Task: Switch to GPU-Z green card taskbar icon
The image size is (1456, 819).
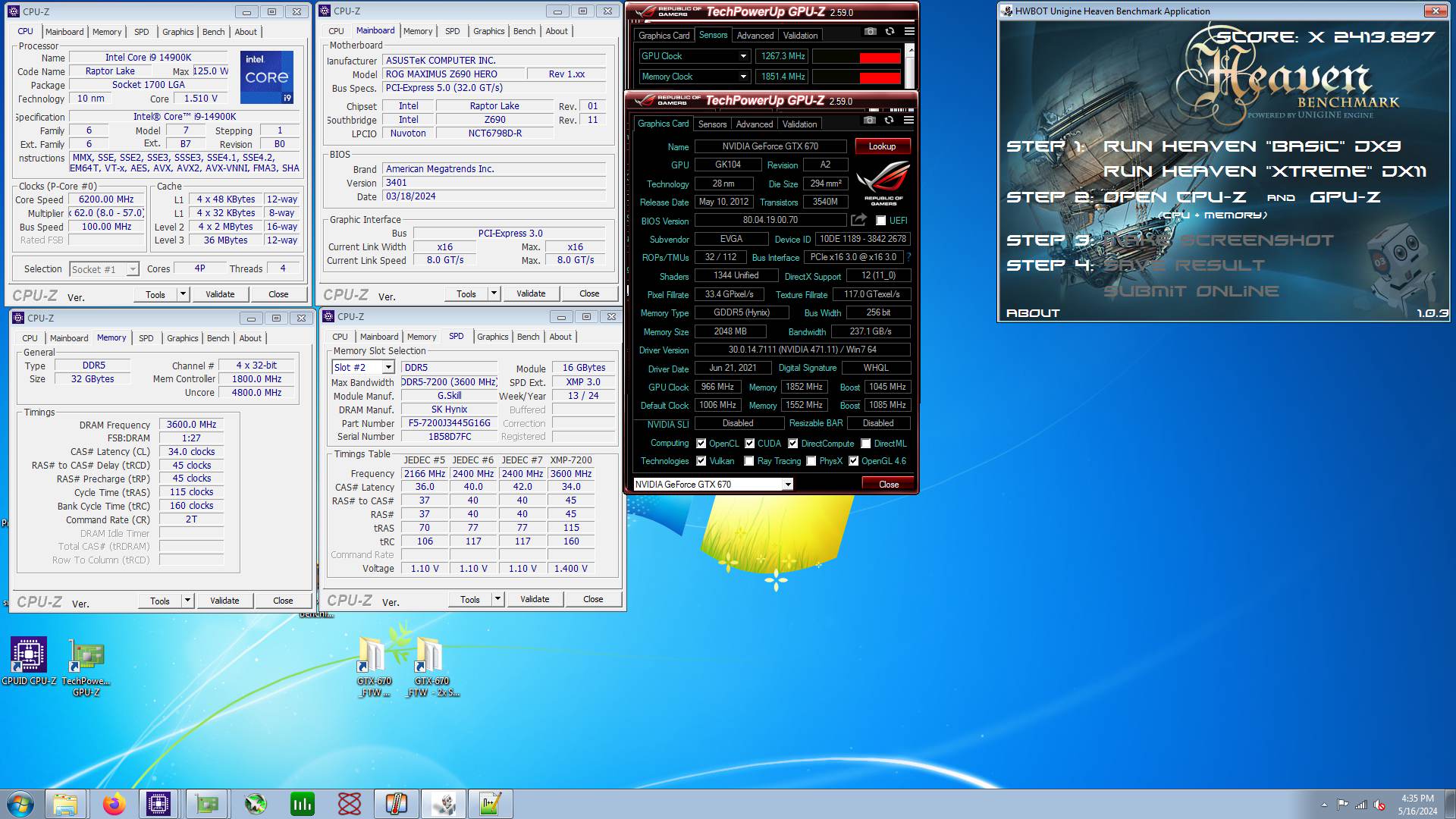Action: 207,804
